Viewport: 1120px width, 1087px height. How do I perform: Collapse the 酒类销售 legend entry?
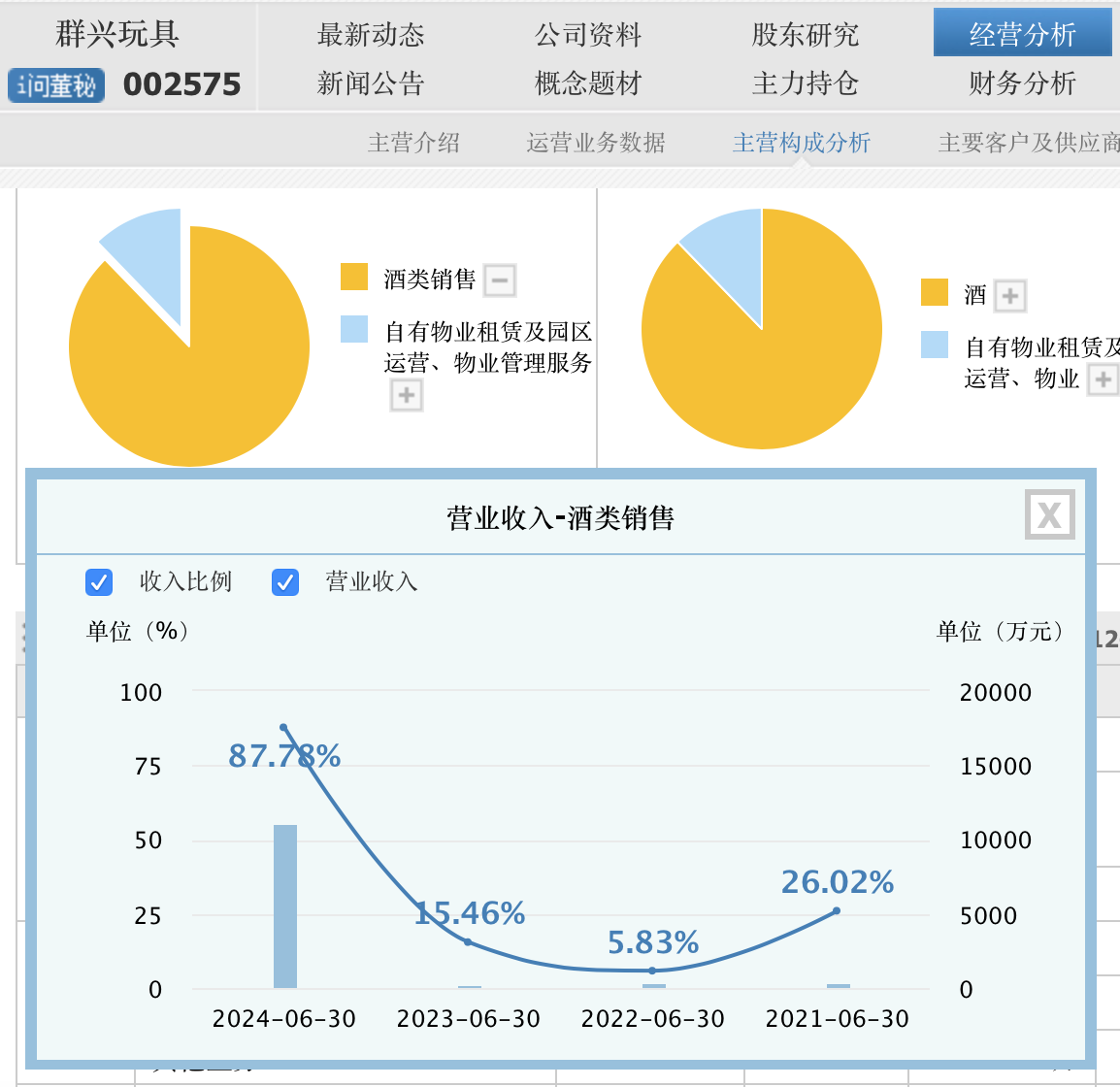point(500,280)
